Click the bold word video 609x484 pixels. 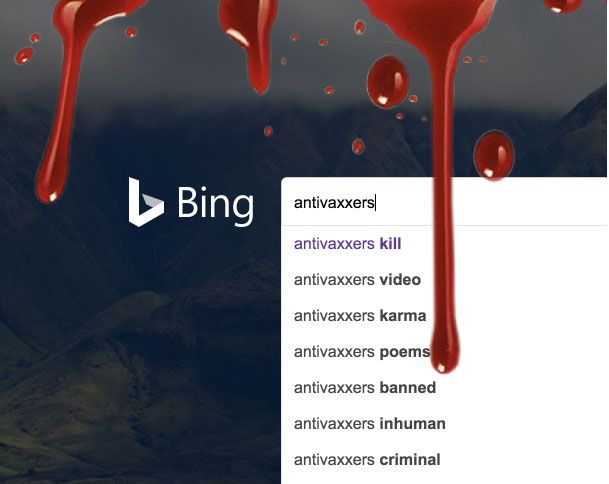click(x=400, y=280)
